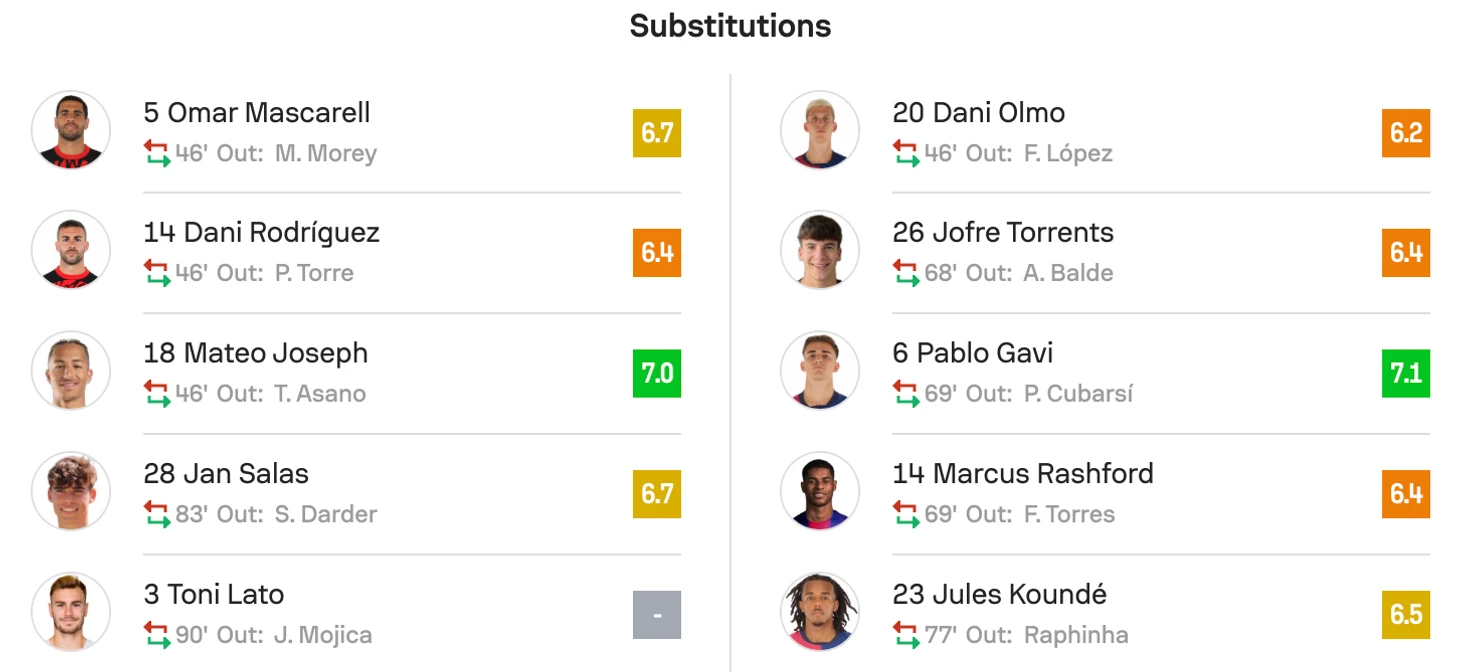Open Mateo Joseph's 7.0 rating badge
1460x672 pixels.
point(657,374)
